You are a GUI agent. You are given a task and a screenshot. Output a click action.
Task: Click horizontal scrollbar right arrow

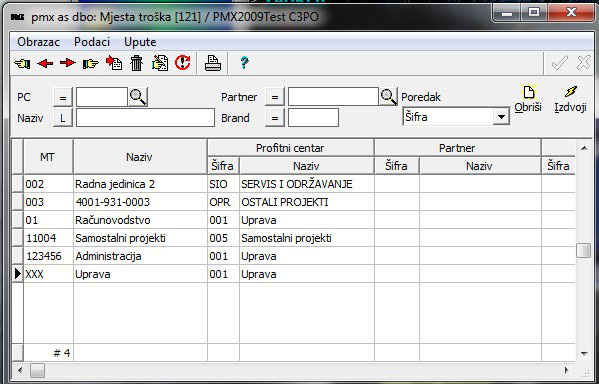pyautogui.click(x=567, y=370)
